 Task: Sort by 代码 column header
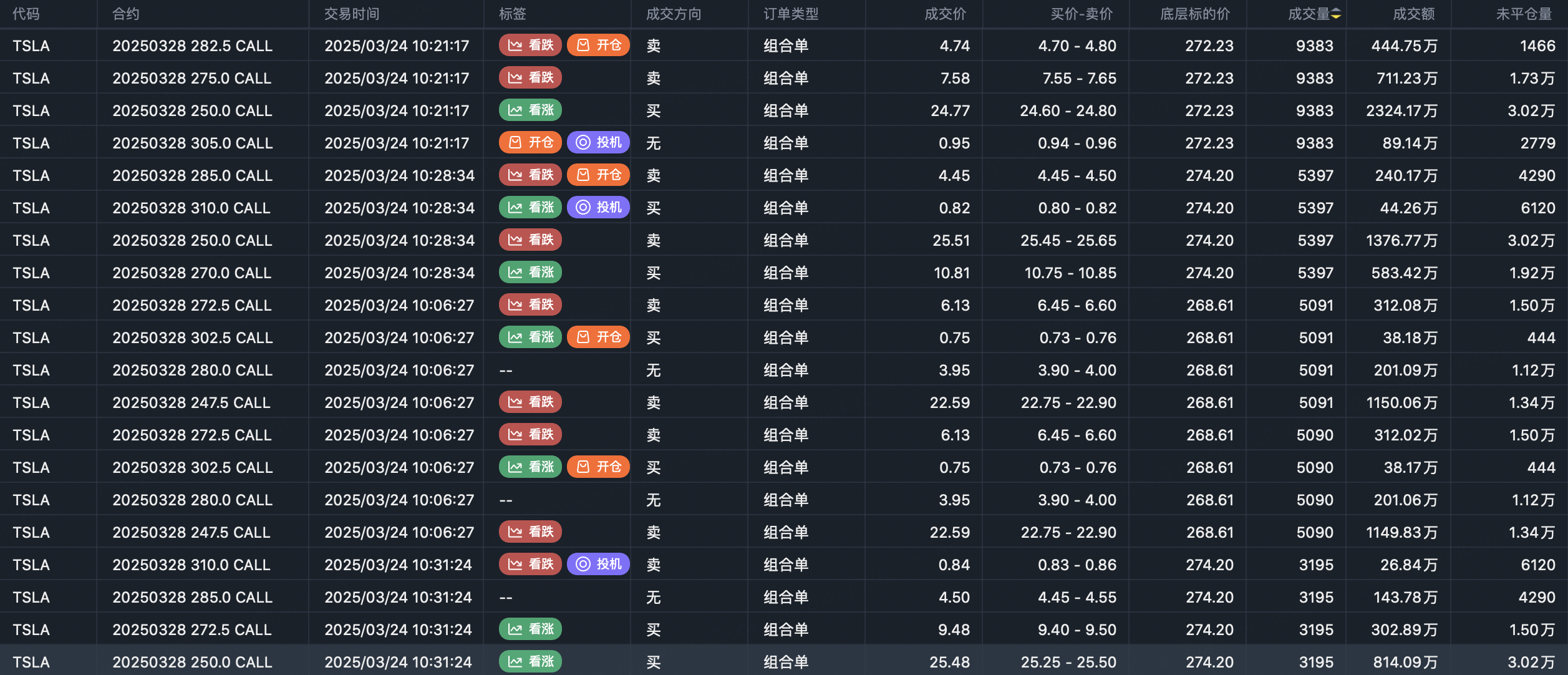tap(26, 14)
